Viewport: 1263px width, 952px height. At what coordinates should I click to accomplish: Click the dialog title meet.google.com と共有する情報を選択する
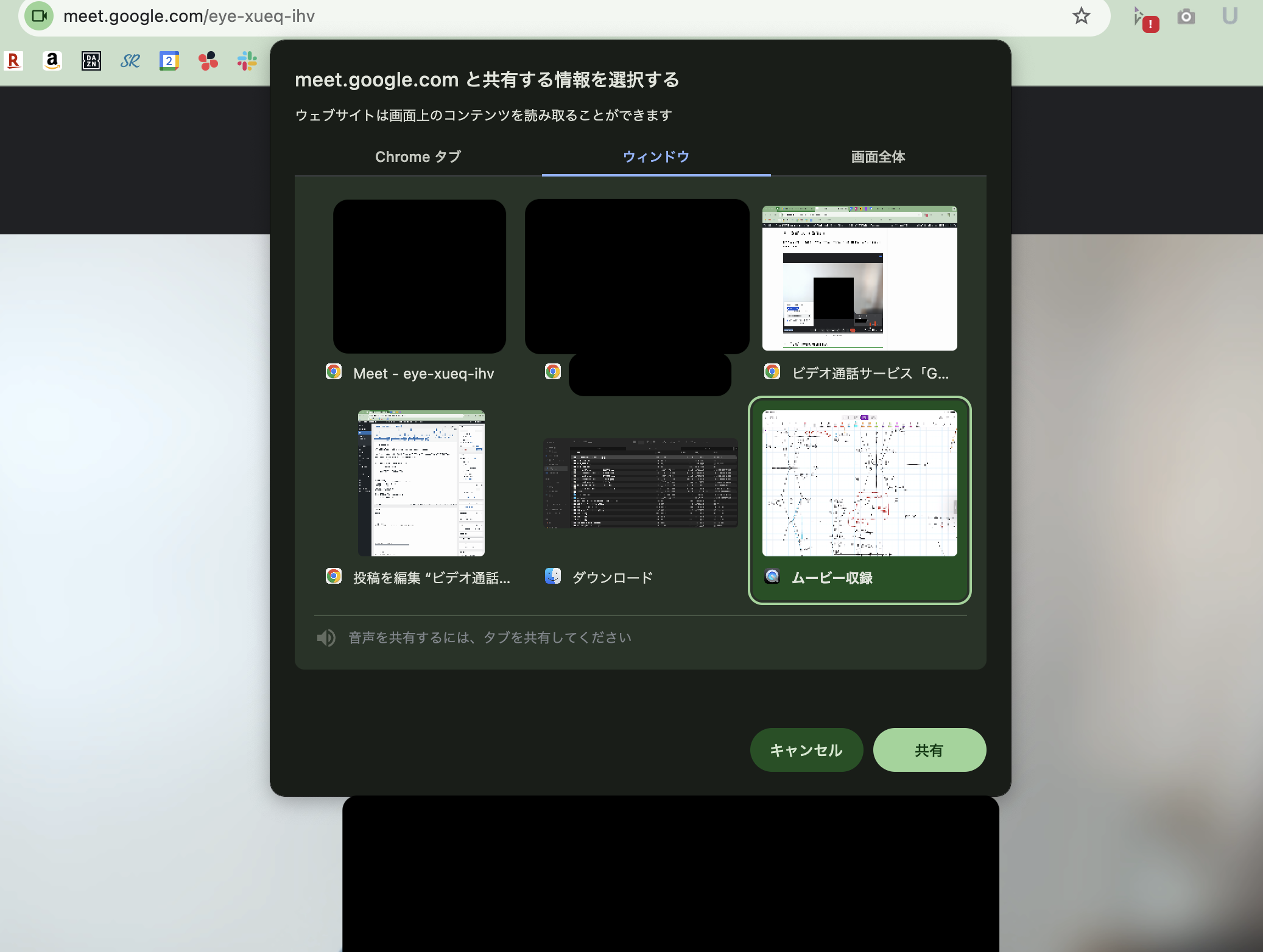[x=487, y=80]
